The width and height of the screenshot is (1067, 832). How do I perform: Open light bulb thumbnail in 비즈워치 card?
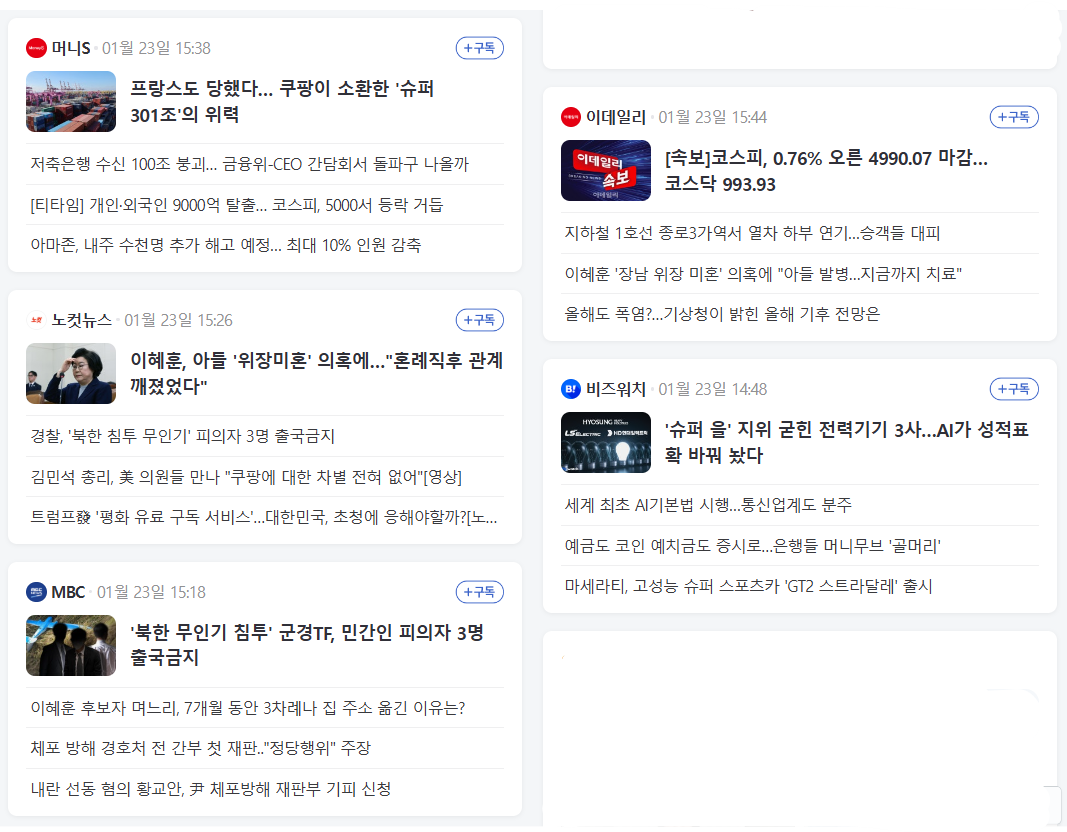(606, 443)
